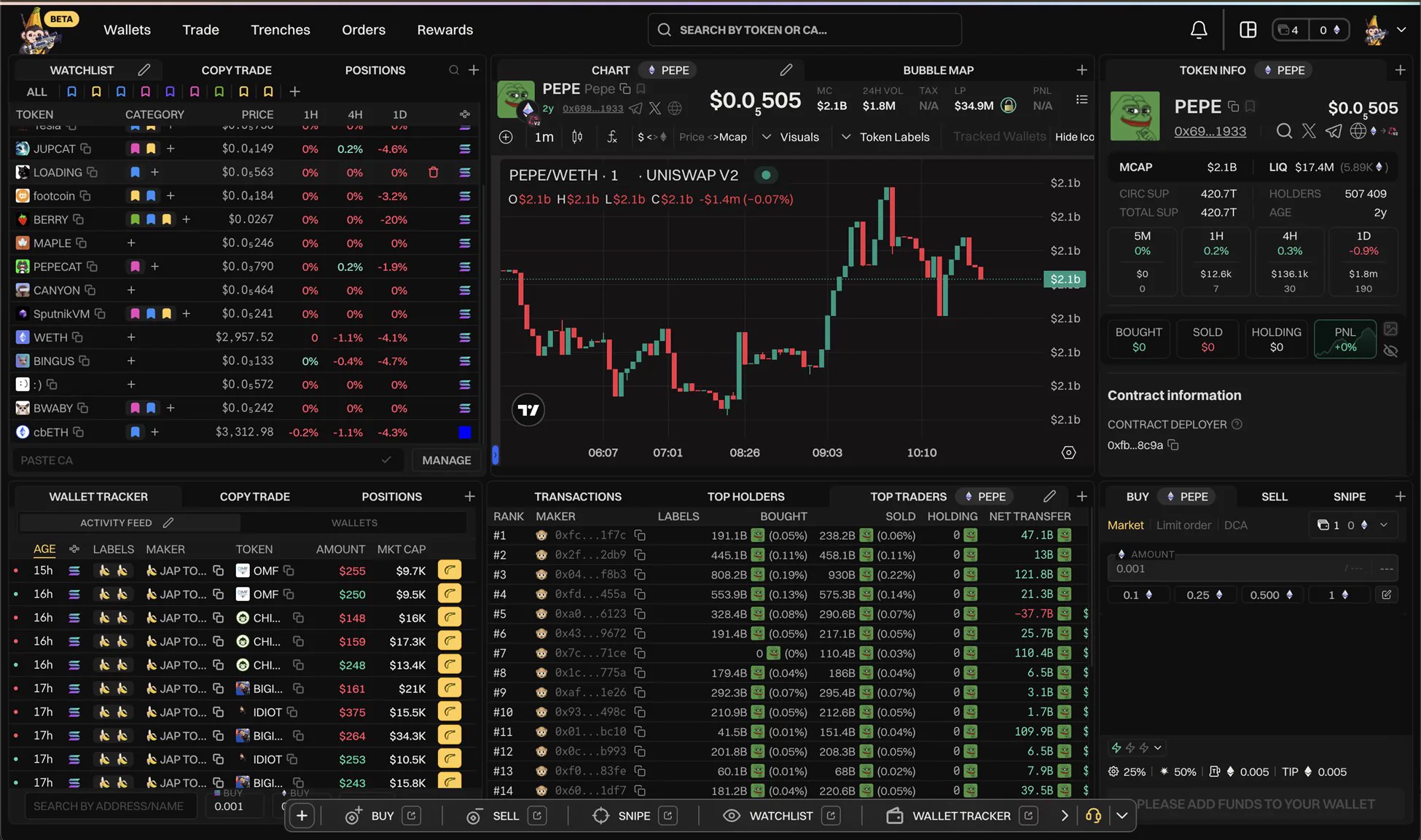Select the Limit order tab
Image resolution: width=1421 pixels, height=840 pixels.
click(1183, 525)
